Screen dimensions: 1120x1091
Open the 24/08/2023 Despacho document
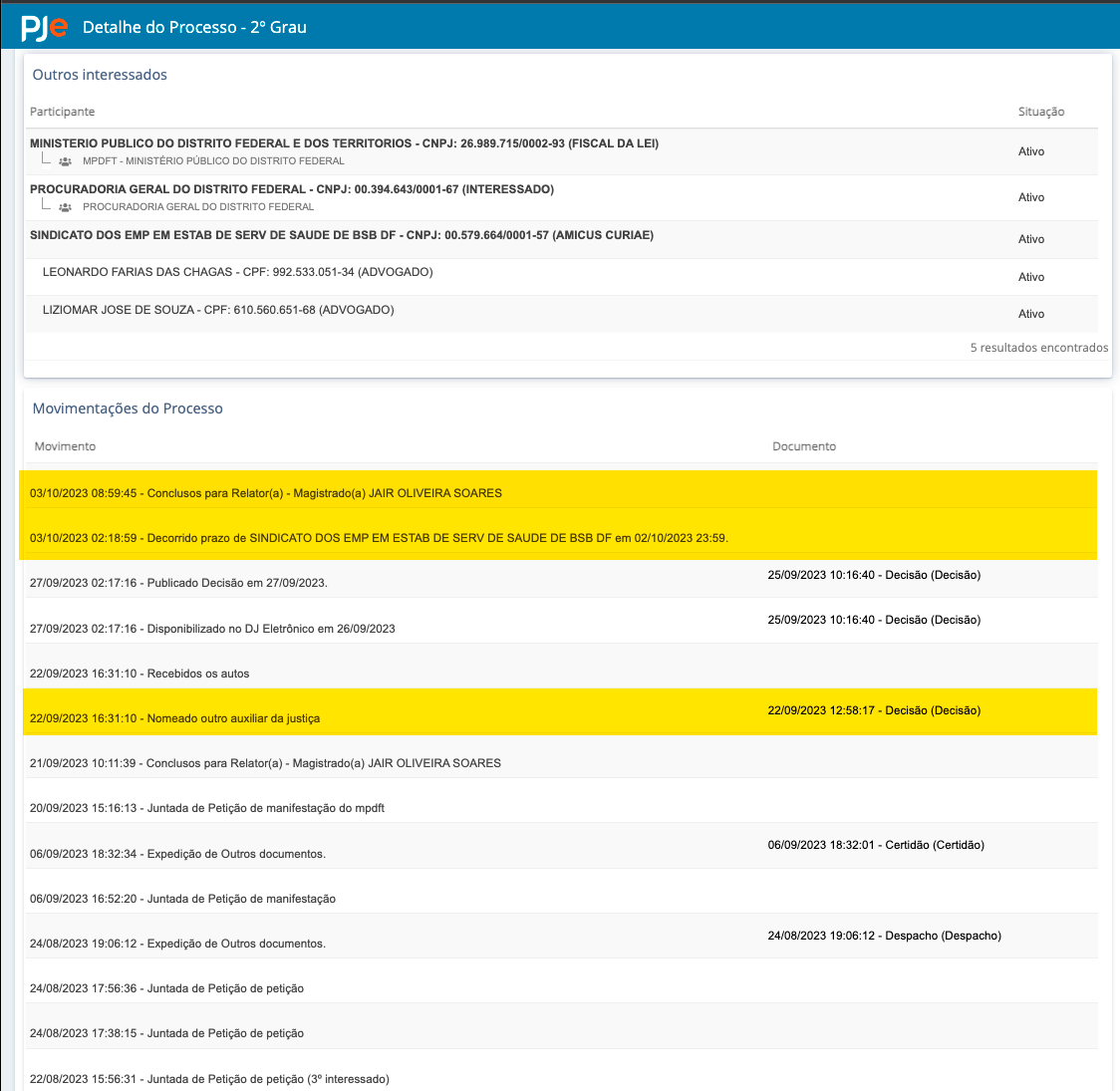pos(884,936)
